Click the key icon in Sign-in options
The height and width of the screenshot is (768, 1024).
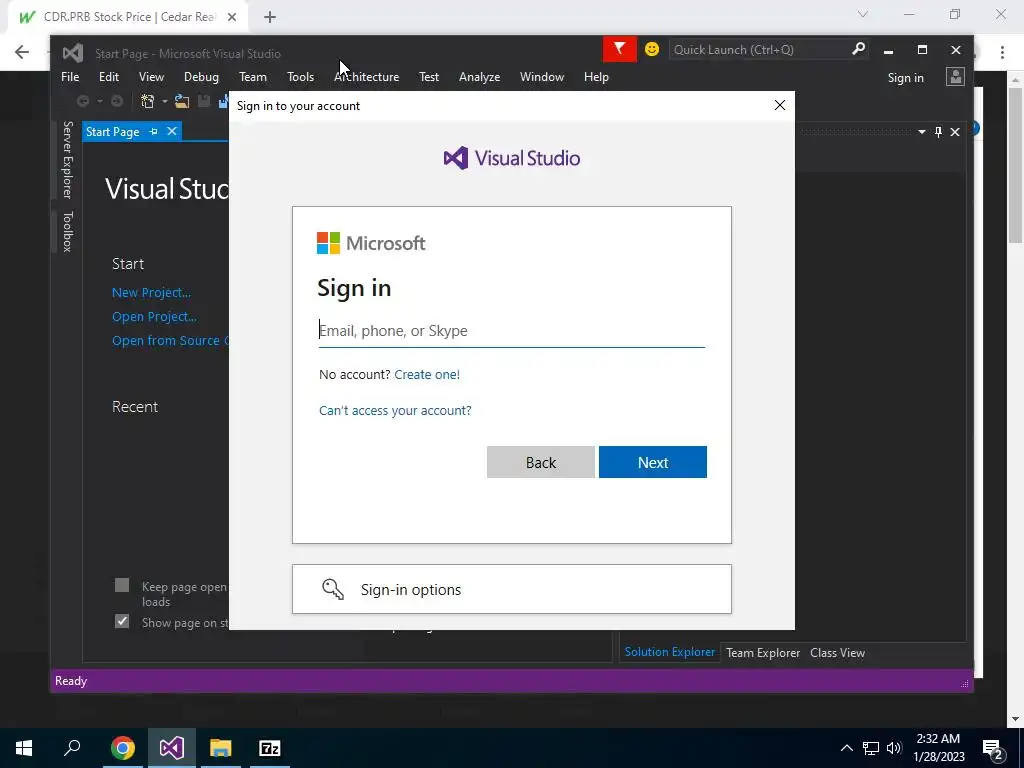point(333,589)
